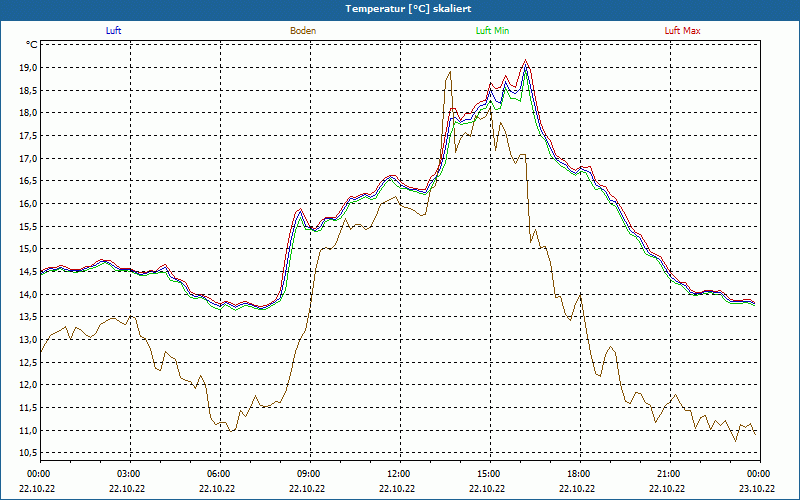Screen dimensions: 800x500
Task: Click the 12:00 time axis label
Action: tap(398, 474)
